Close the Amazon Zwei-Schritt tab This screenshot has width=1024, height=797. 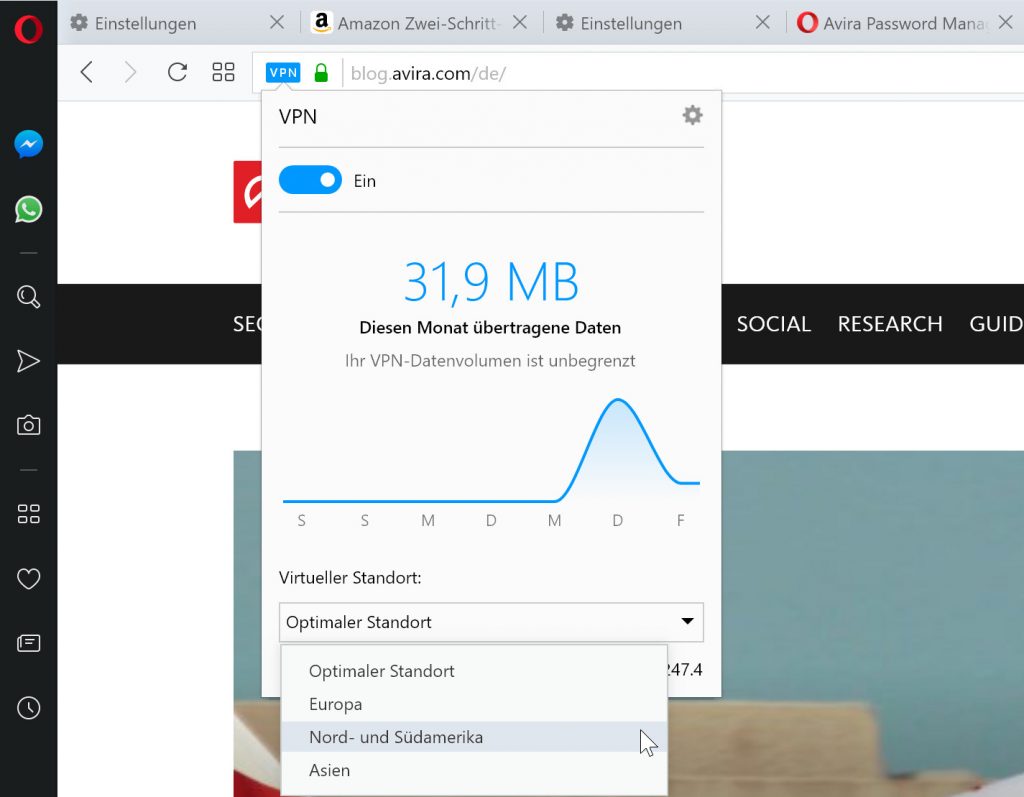[520, 23]
